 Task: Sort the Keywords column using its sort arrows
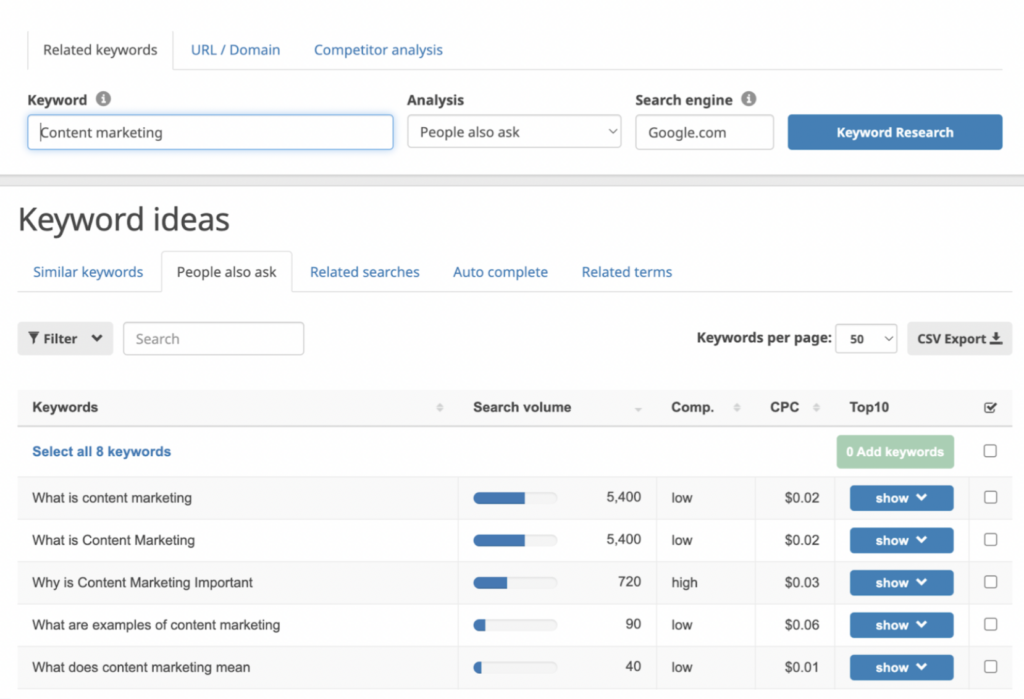(x=438, y=408)
